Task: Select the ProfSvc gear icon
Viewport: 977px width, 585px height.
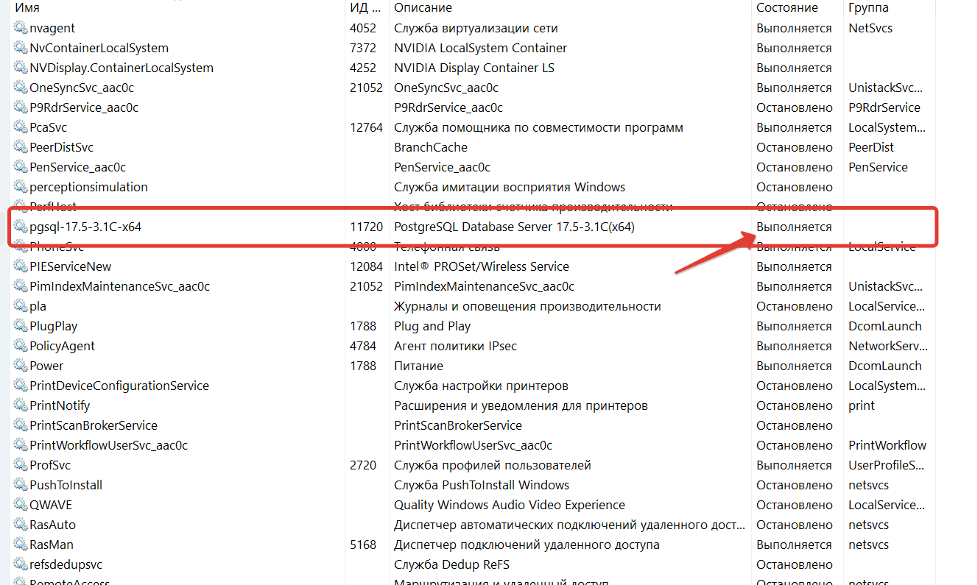Action: pos(20,465)
